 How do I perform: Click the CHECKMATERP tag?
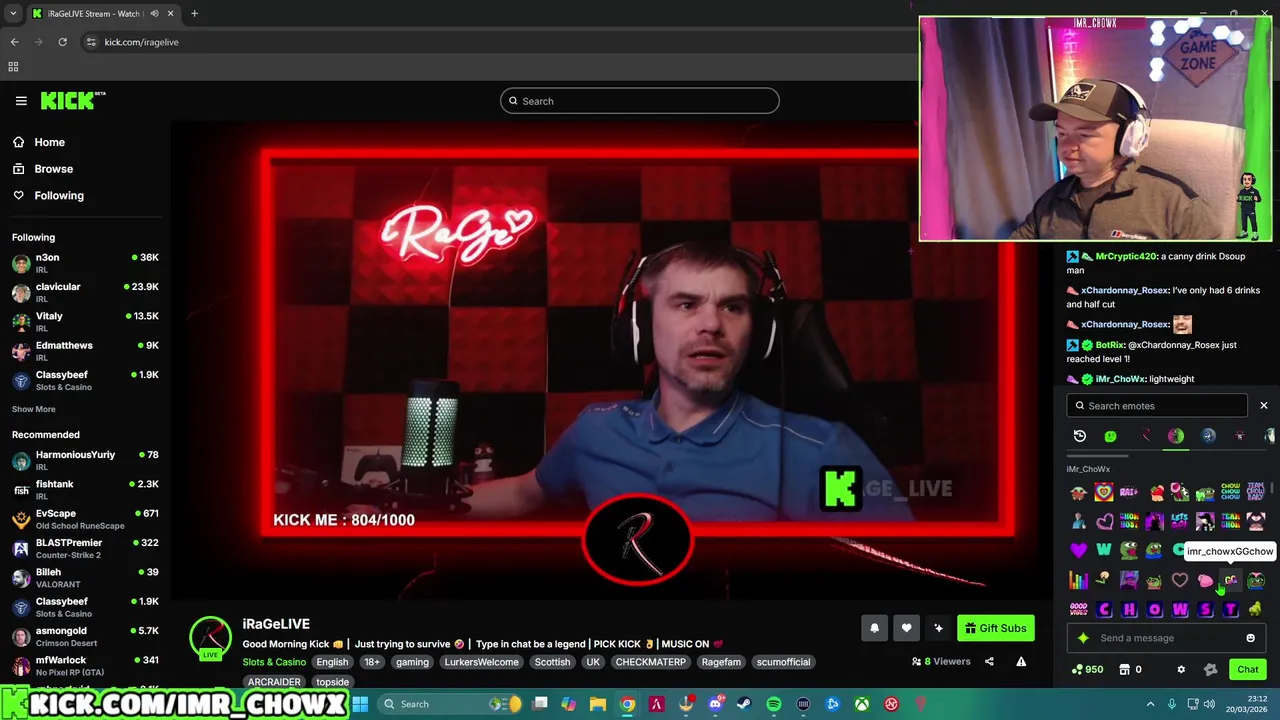tap(651, 662)
